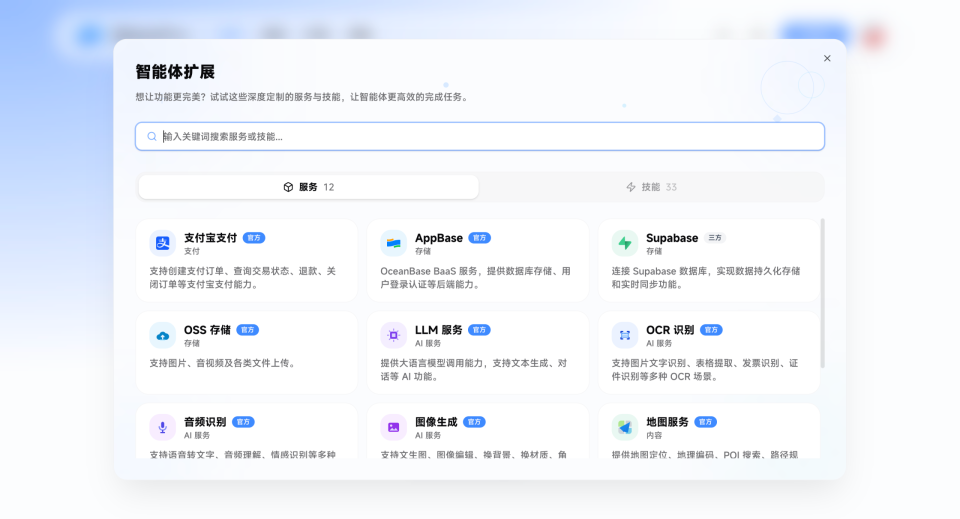
Task: Open the LLM 服务 service title
Action: (x=438, y=330)
